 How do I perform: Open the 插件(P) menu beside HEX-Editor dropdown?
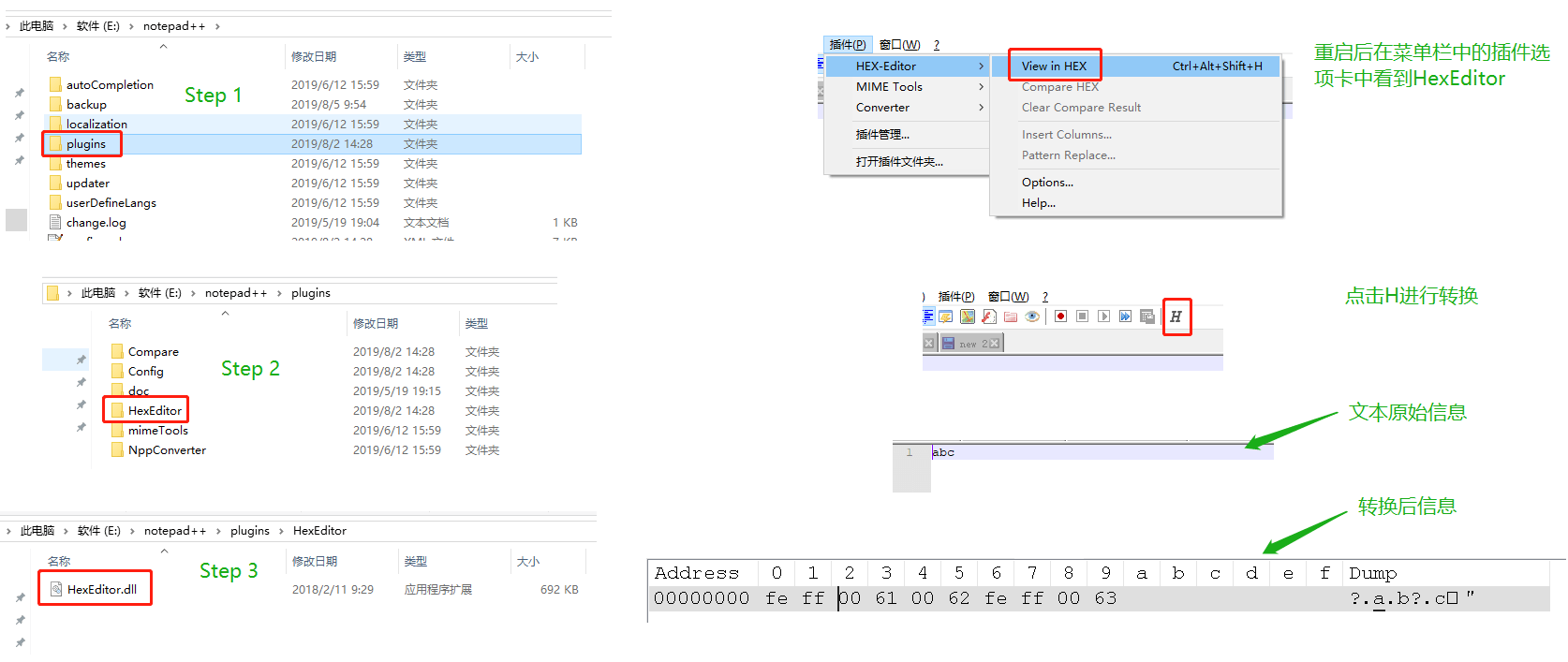pos(848,44)
